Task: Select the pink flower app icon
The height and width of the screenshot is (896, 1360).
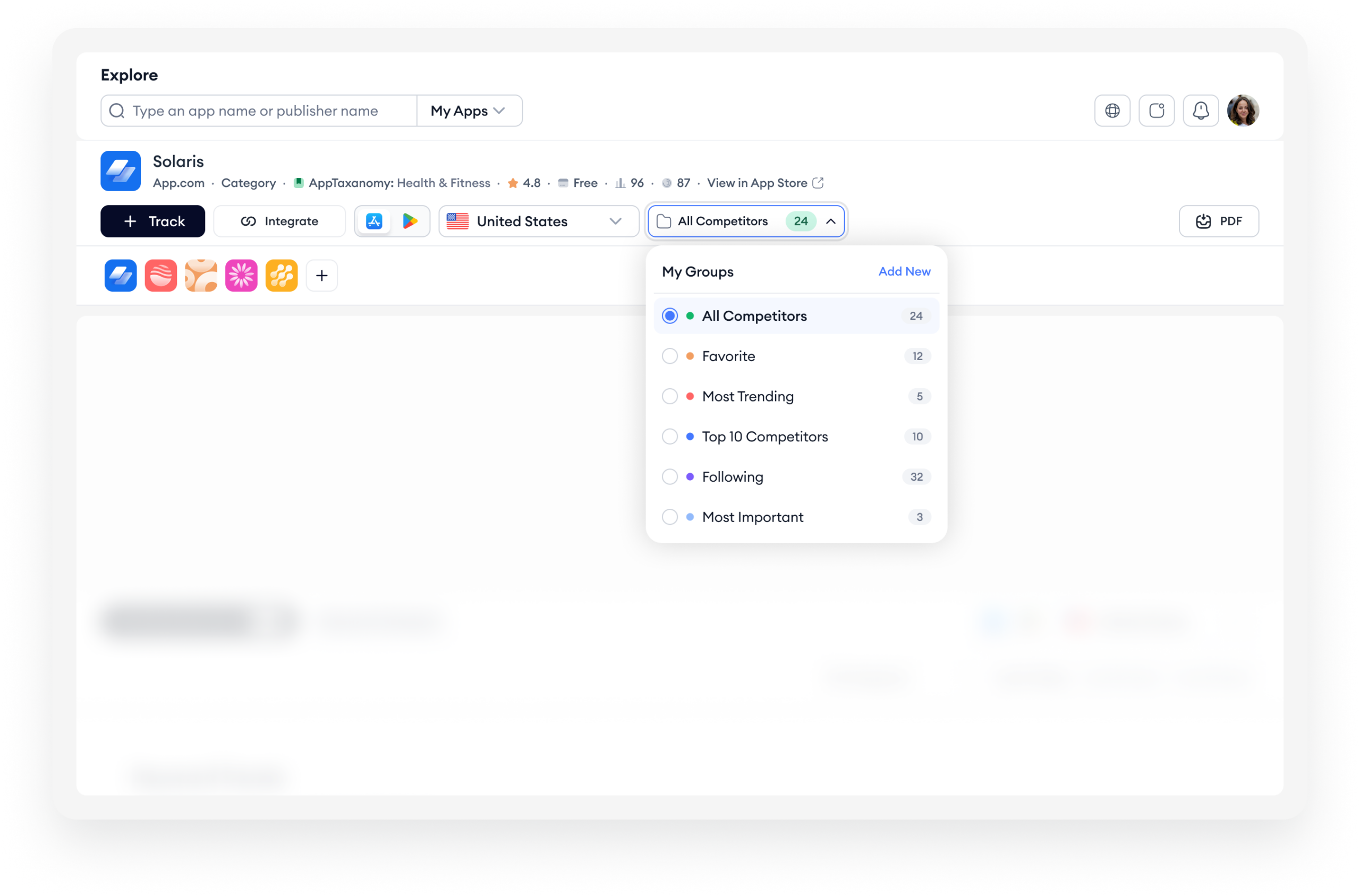Action: pos(241,276)
